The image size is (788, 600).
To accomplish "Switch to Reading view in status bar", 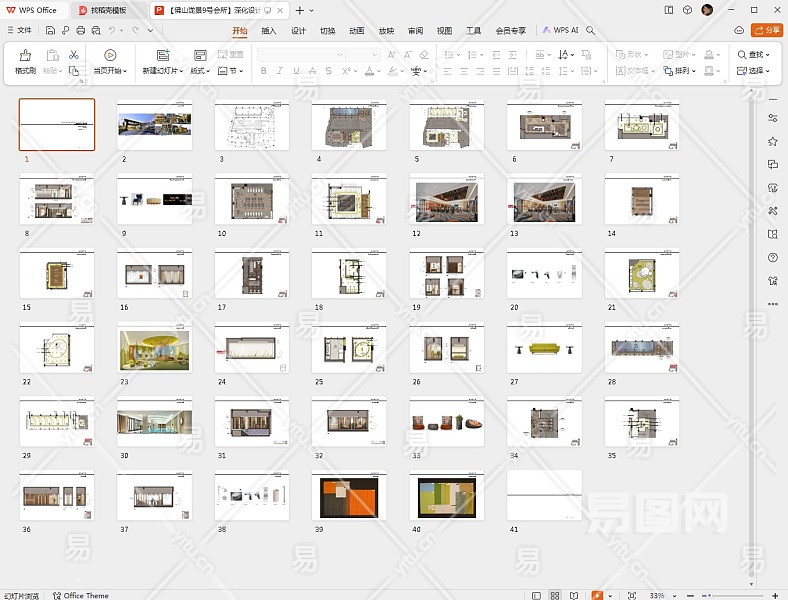I will coord(575,595).
